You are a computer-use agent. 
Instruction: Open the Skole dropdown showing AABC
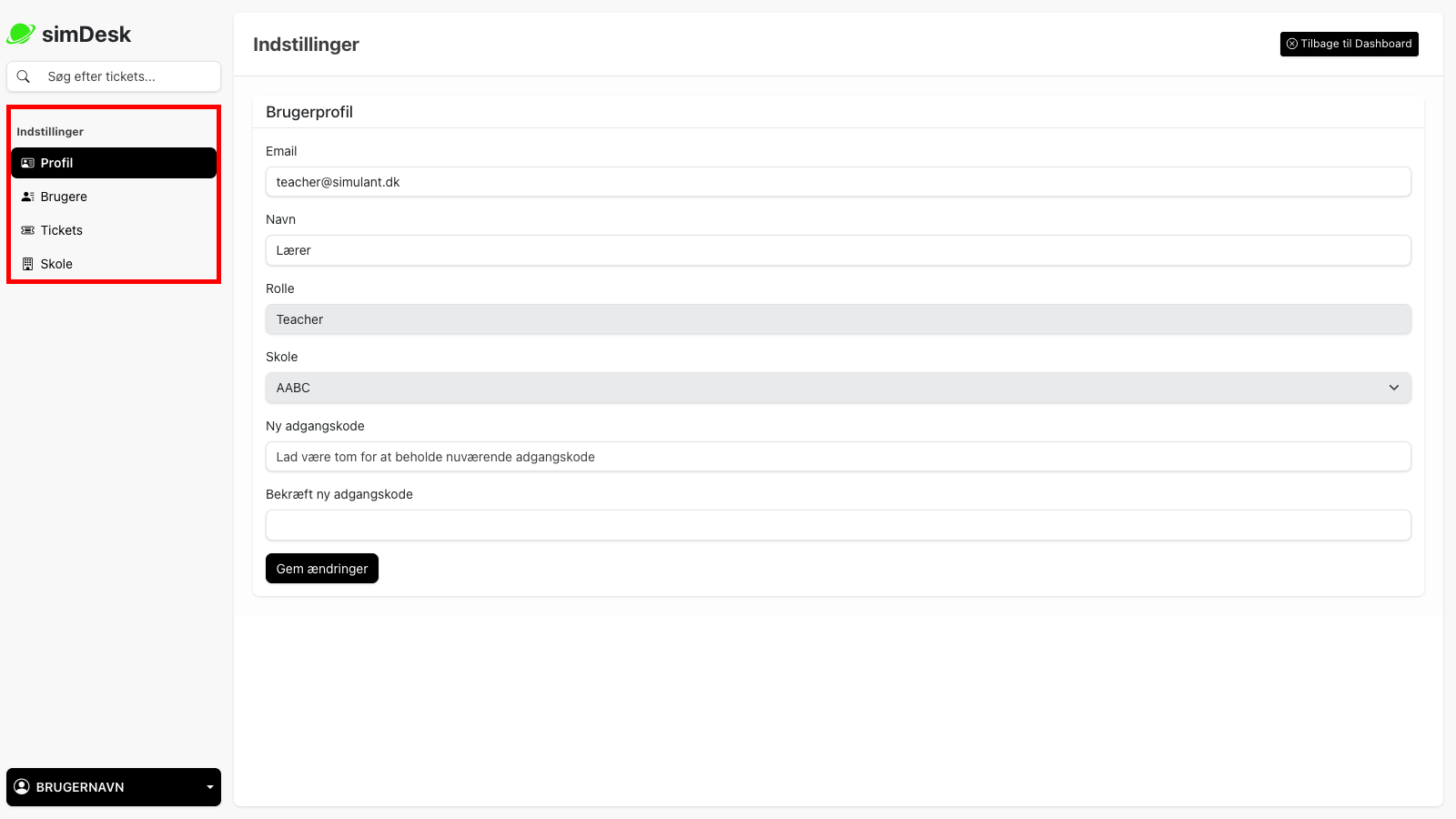point(837,388)
